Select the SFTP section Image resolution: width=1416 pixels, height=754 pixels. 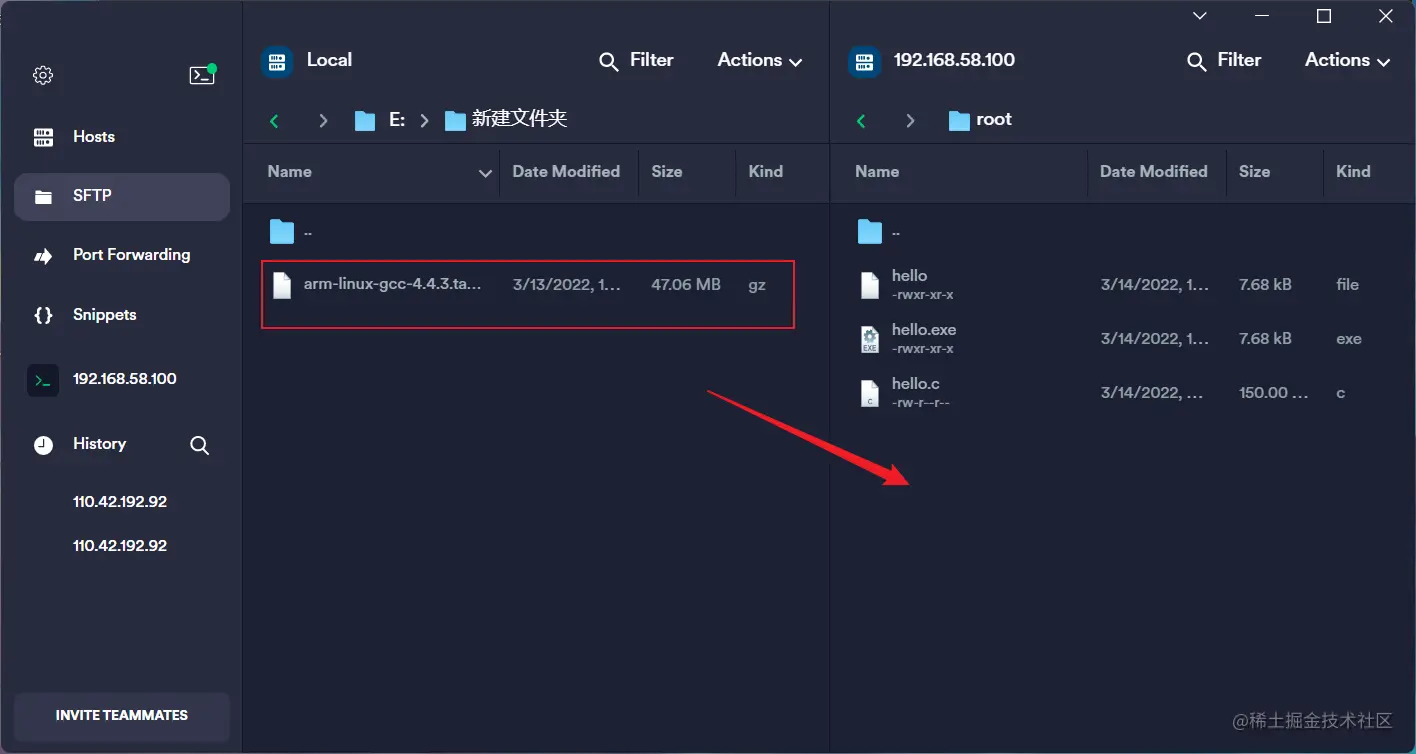pyautogui.click(x=122, y=196)
